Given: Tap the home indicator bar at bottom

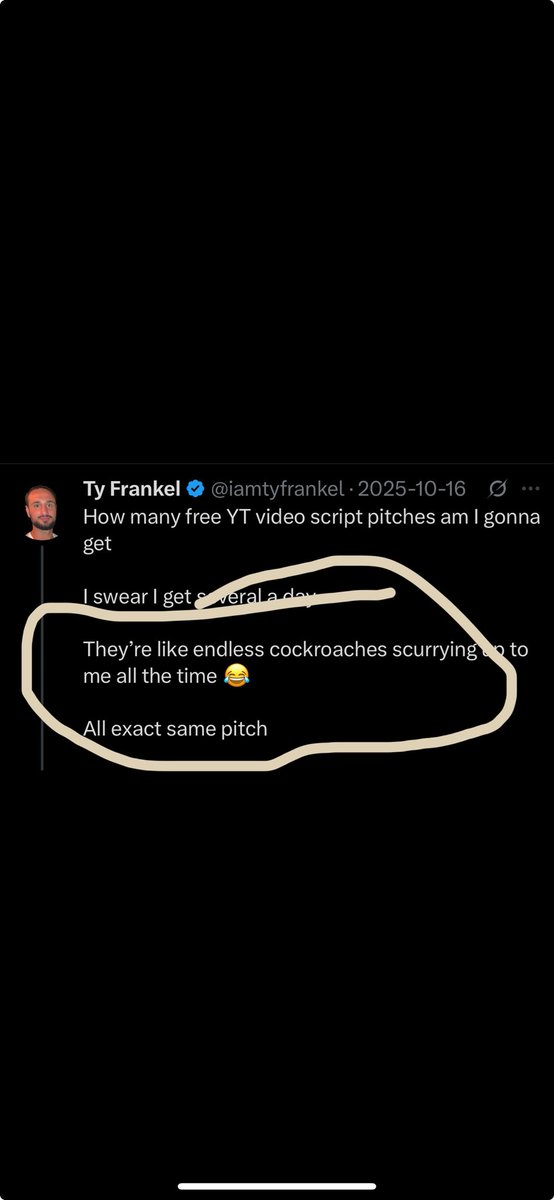Looking at the screenshot, I should click(x=277, y=1187).
